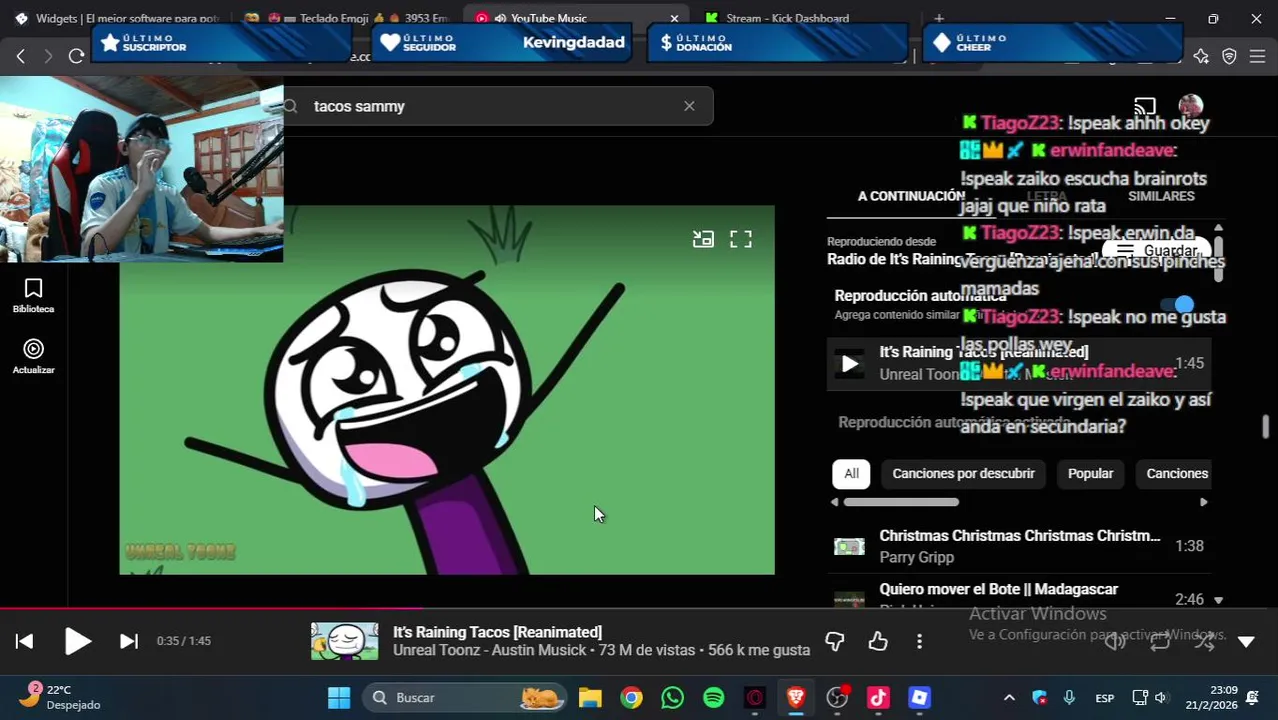Click the taskbar Buscar search box
1278x720 pixels.
pyautogui.click(x=464, y=697)
